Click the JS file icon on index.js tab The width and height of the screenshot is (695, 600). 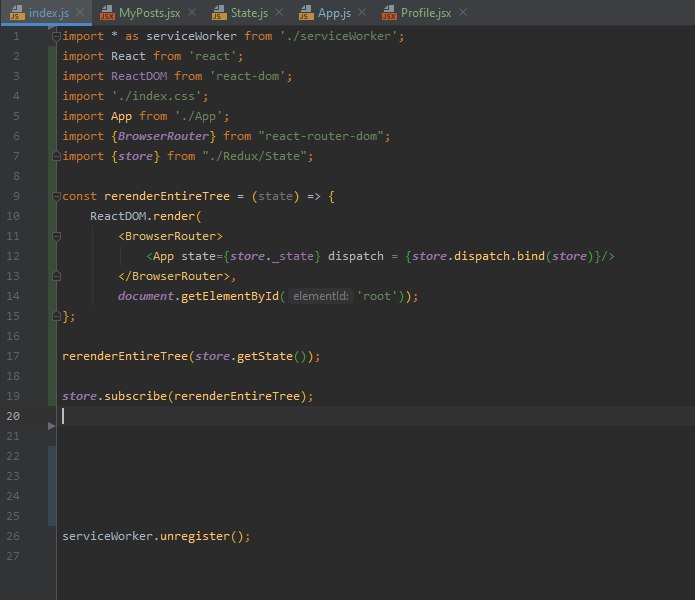click(17, 15)
